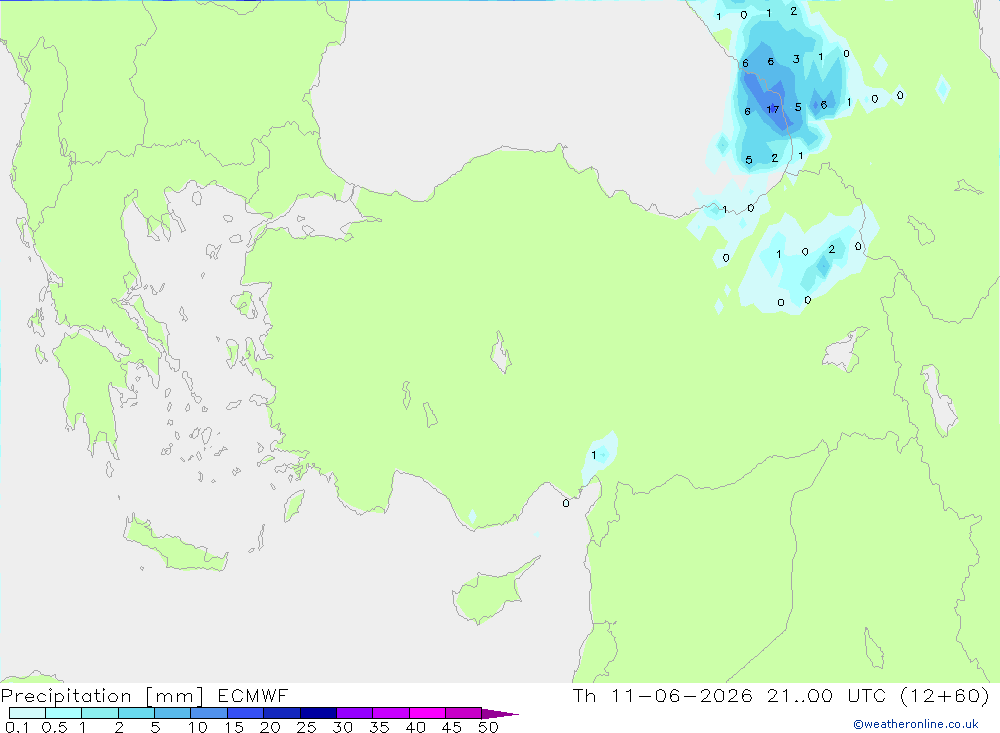This screenshot has width=1000, height=733.
Task: Click the above-50 mm arrow tip of the legend
Action: 500,714
